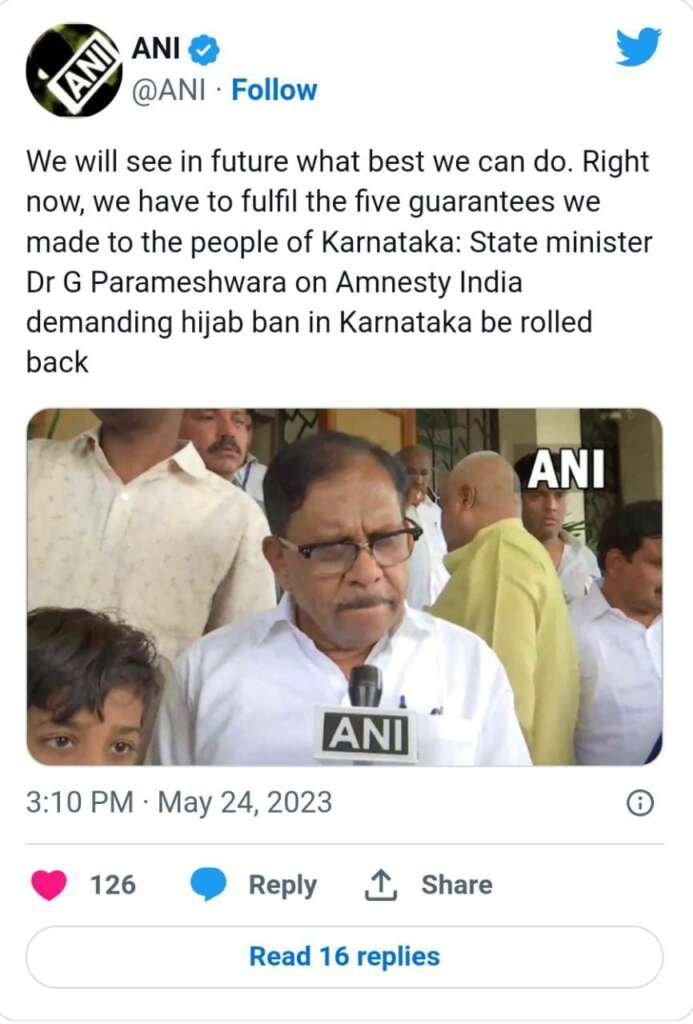Click the share upload arrow icon
The width and height of the screenshot is (693, 1024).
[x=380, y=885]
